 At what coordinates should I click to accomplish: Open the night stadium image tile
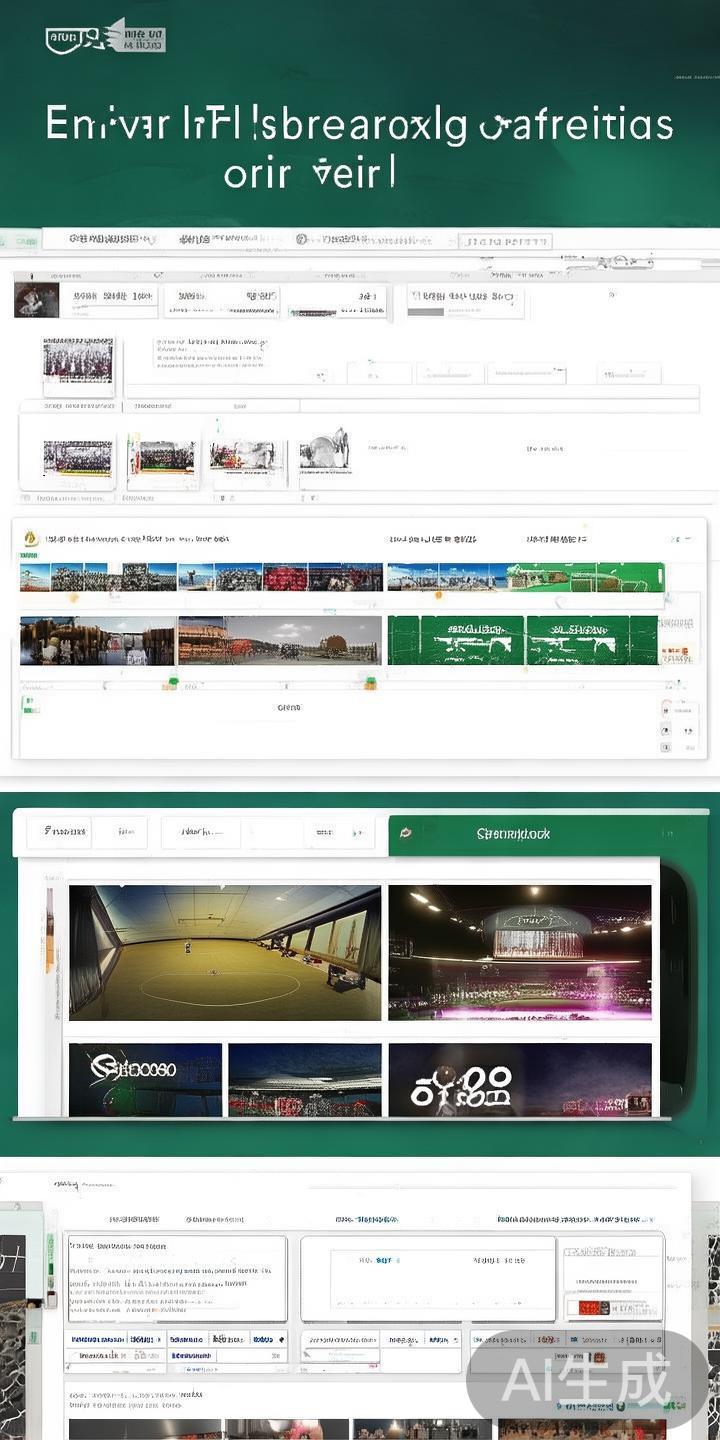click(304, 1079)
